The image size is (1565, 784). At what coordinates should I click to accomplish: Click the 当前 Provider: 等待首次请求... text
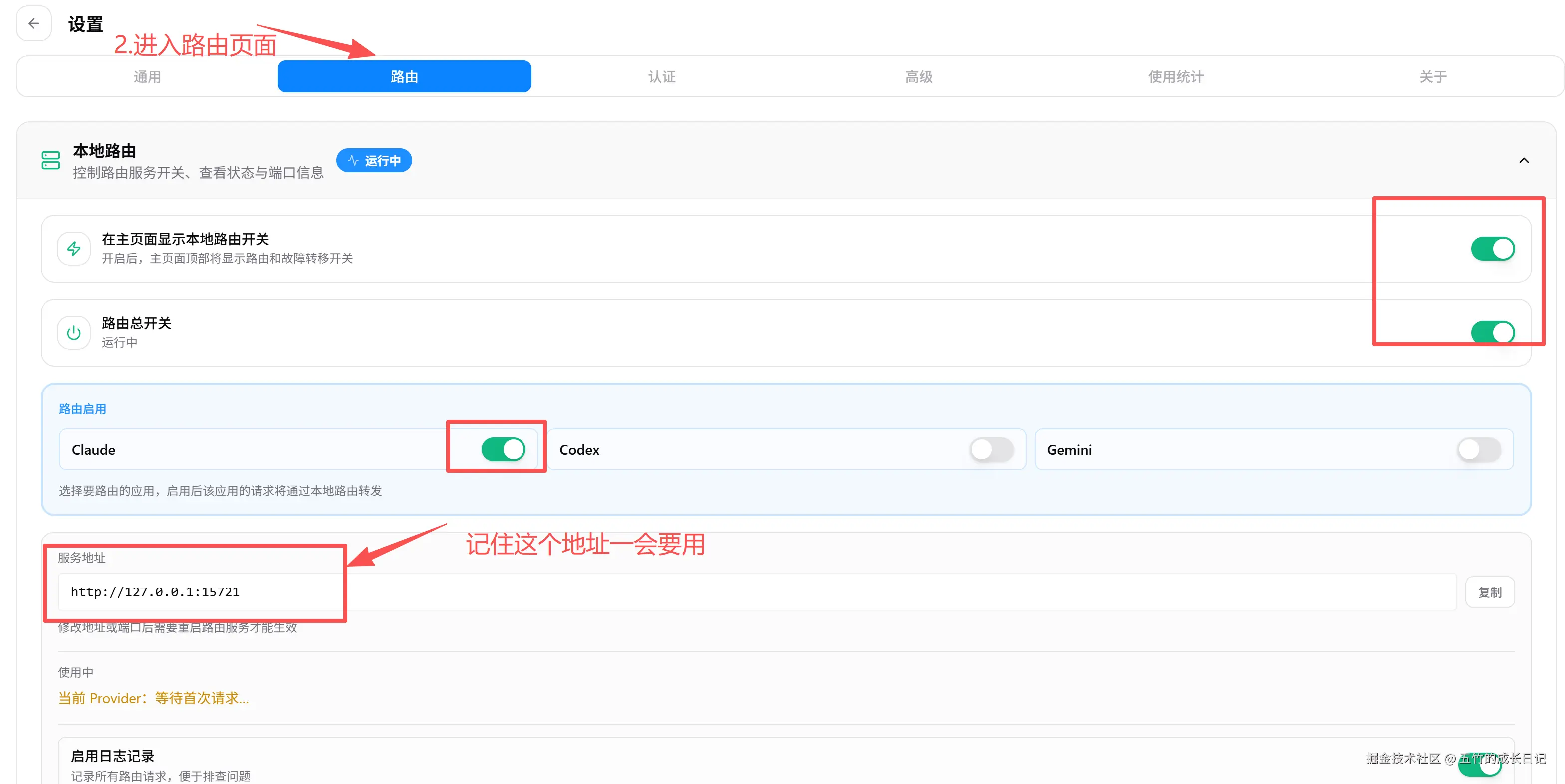153,698
